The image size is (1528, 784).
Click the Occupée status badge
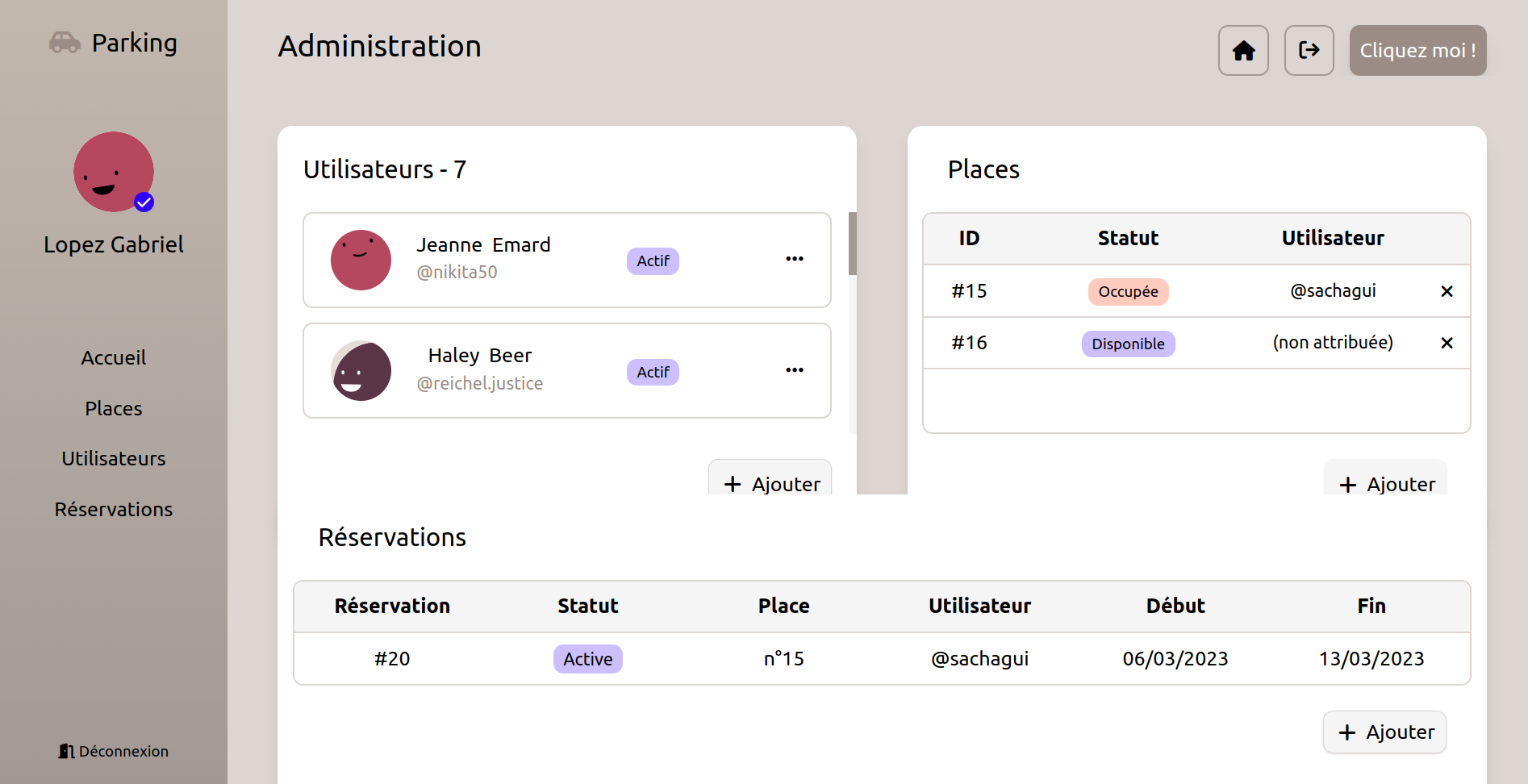(1128, 291)
